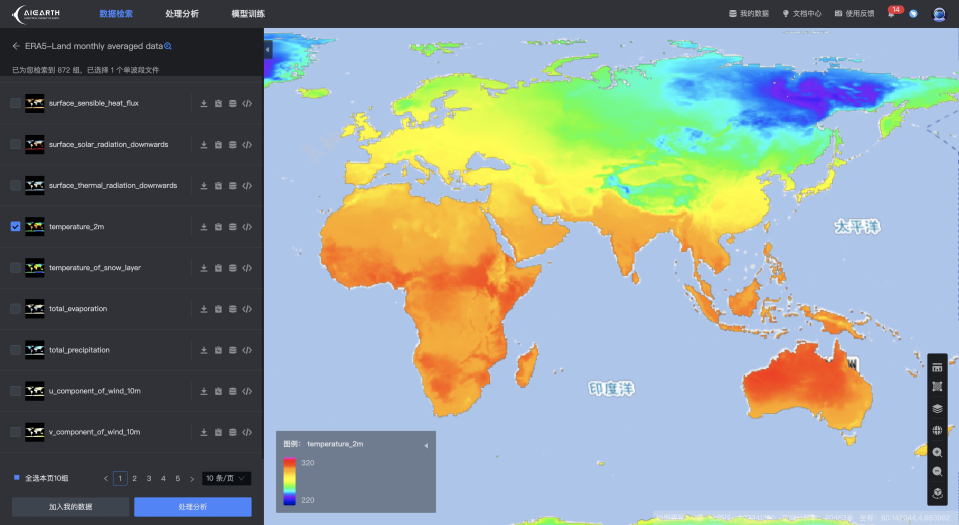959x525 pixels.
Task: Download the temperature_2m dataset
Action: pyautogui.click(x=204, y=227)
